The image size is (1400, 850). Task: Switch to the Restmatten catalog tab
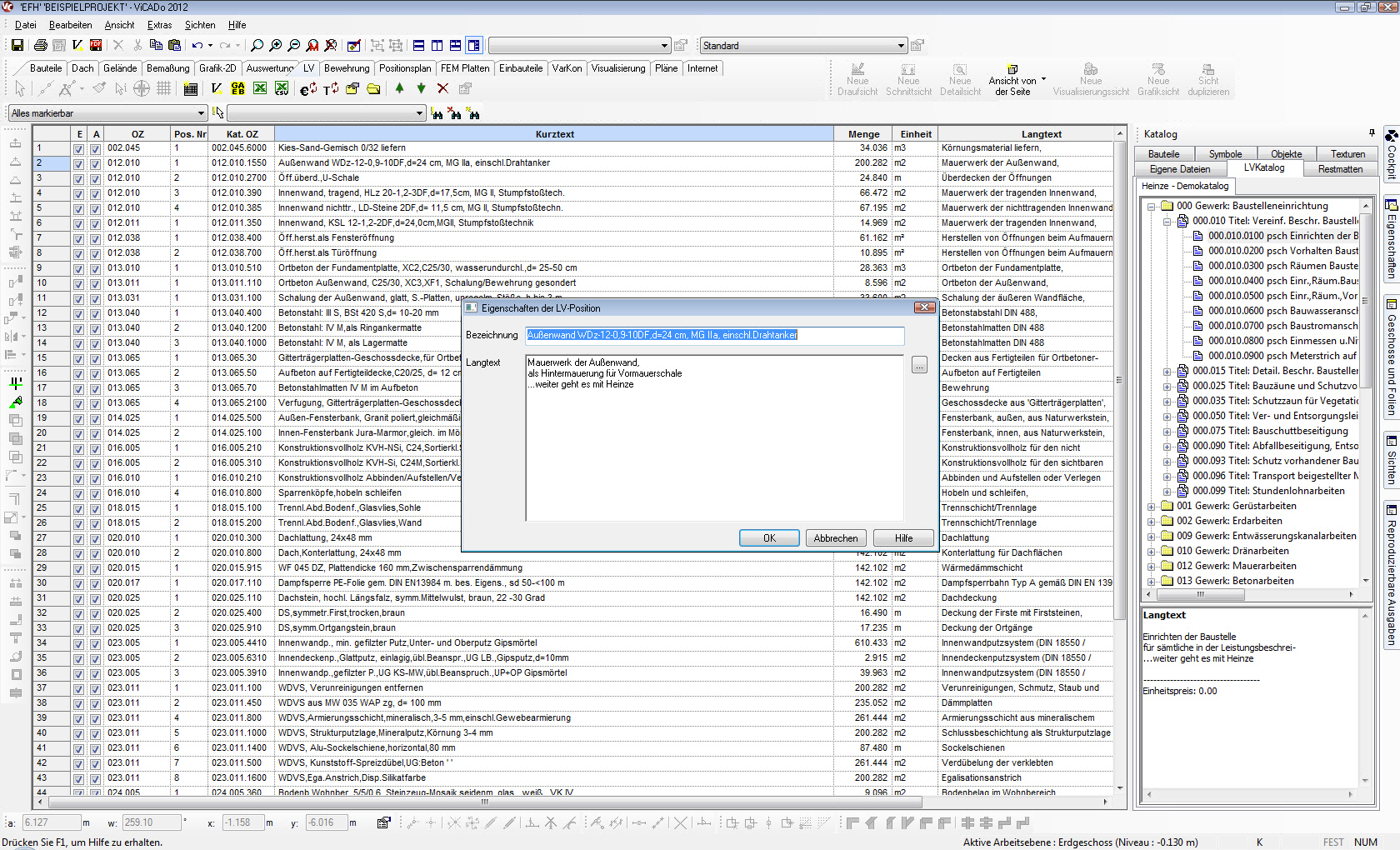pos(1340,169)
